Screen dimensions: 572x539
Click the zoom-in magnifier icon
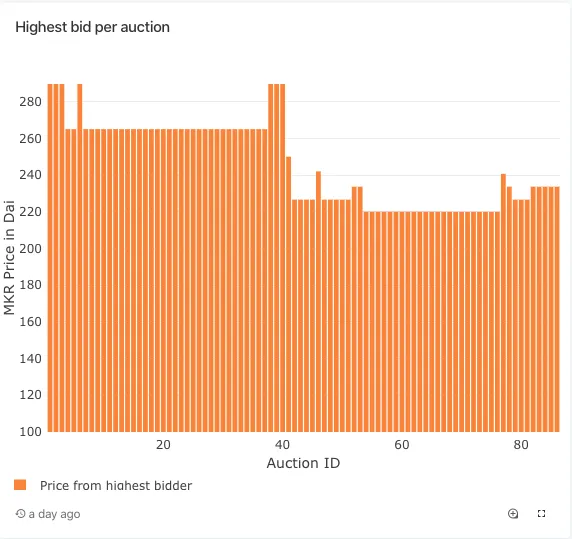[513, 513]
